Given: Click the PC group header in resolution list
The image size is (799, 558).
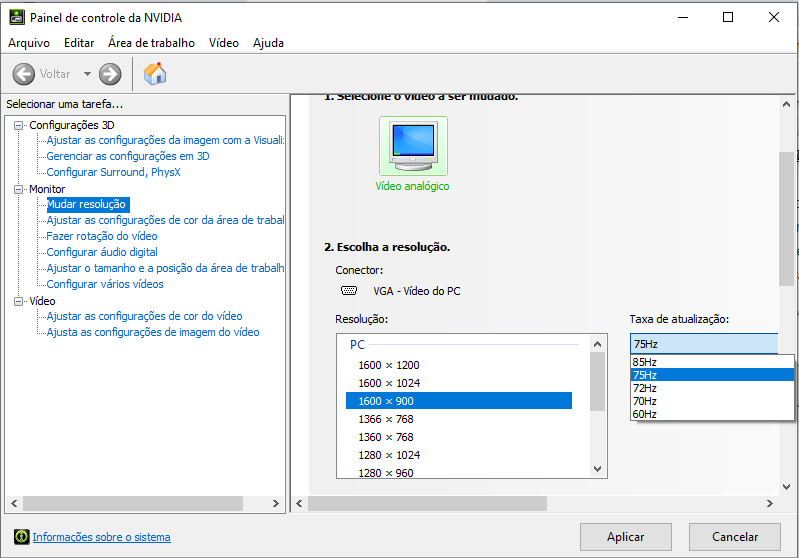Looking at the screenshot, I should [357, 344].
